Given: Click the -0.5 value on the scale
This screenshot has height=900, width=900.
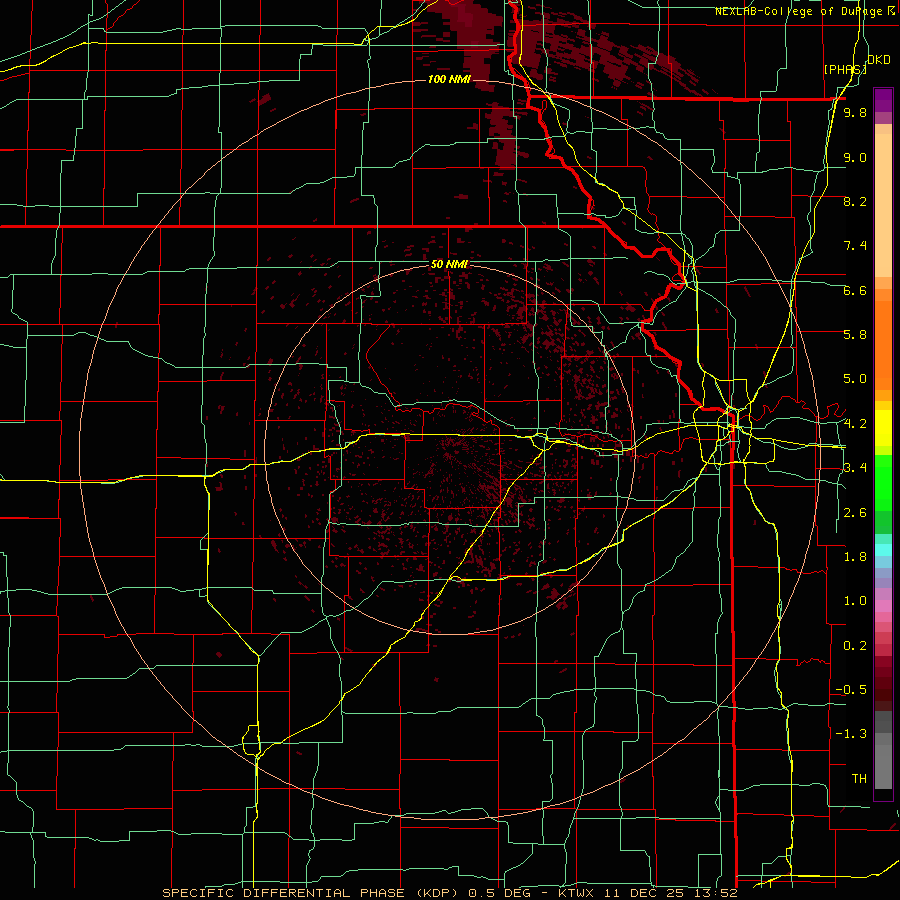Looking at the screenshot, I should coord(851,689).
